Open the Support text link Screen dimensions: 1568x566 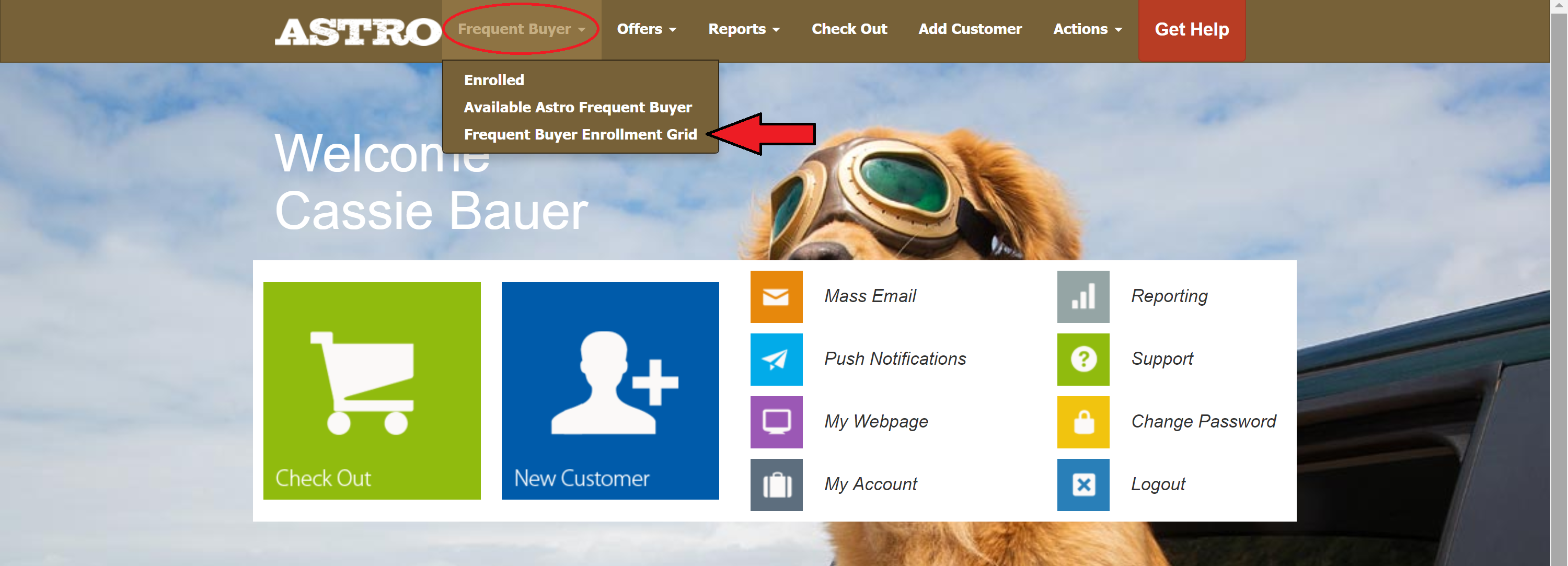coord(1162,359)
